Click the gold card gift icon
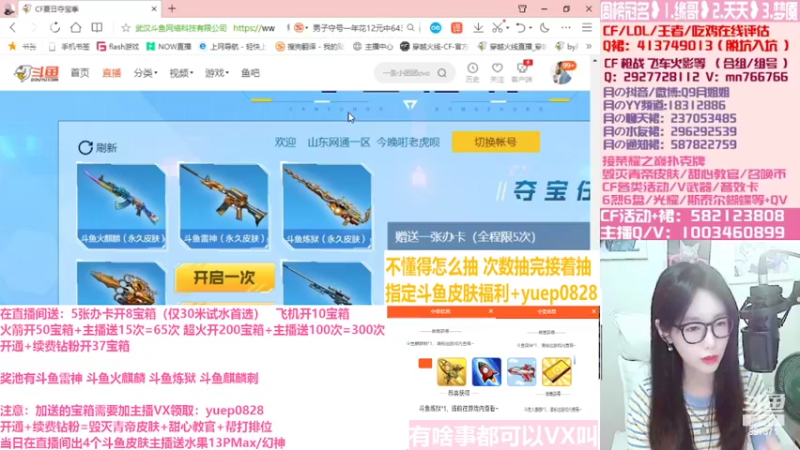 pyautogui.click(x=557, y=372)
